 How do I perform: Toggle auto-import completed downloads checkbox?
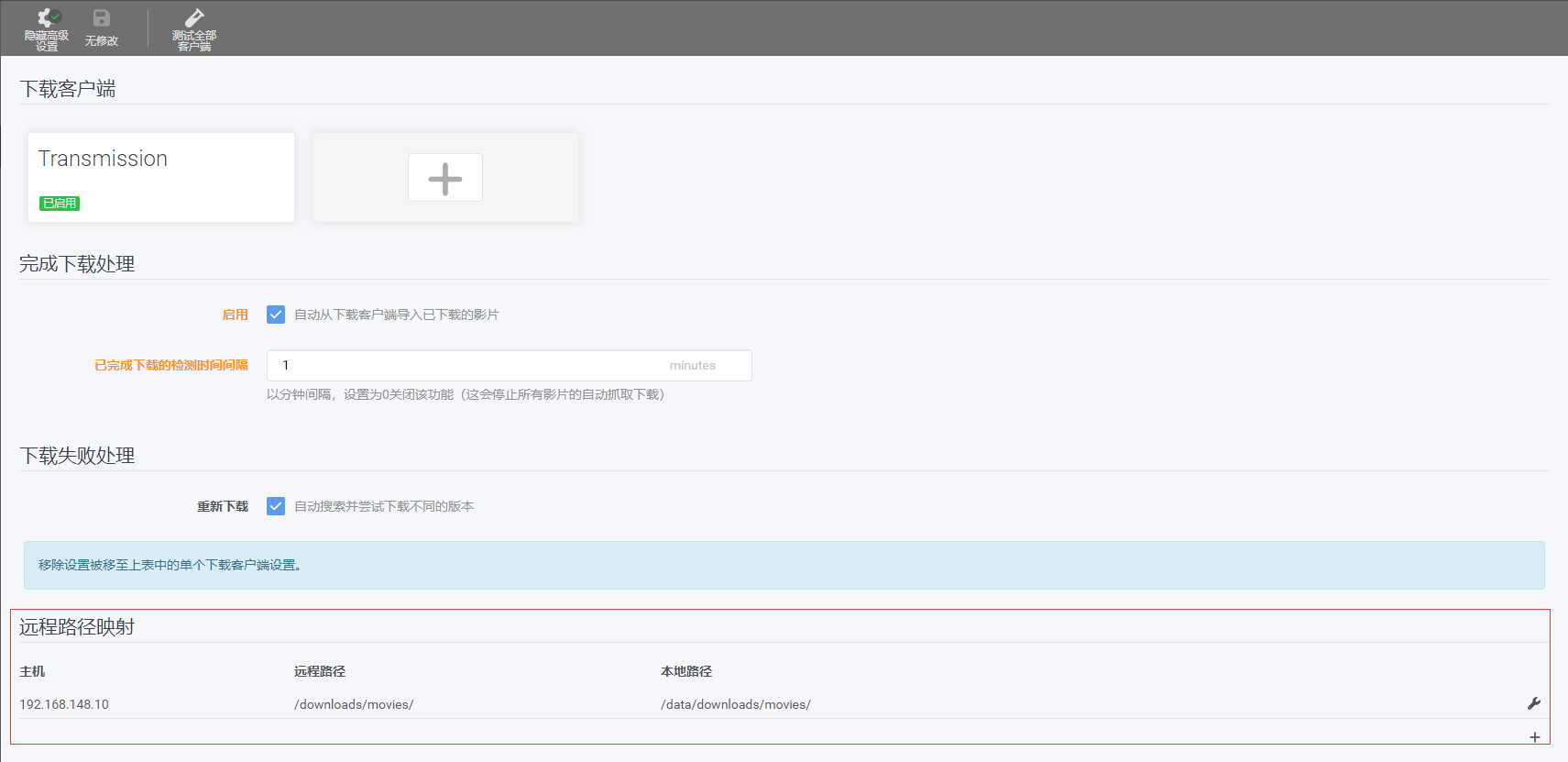[x=276, y=315]
